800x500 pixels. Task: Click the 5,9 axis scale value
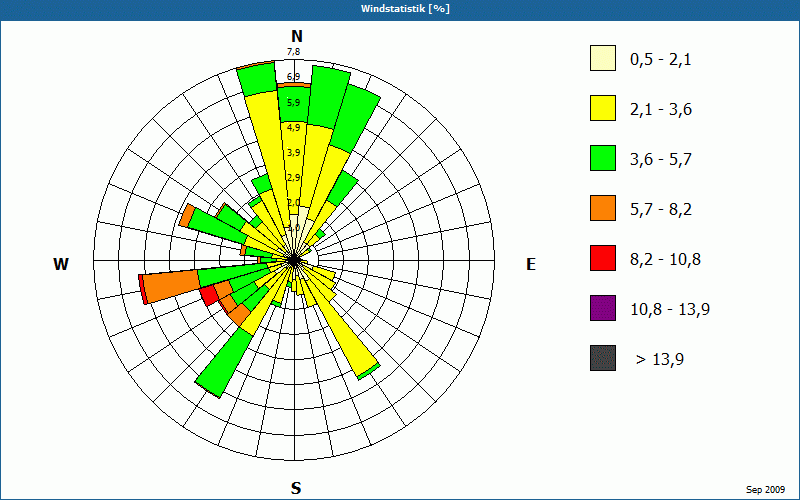point(294,103)
